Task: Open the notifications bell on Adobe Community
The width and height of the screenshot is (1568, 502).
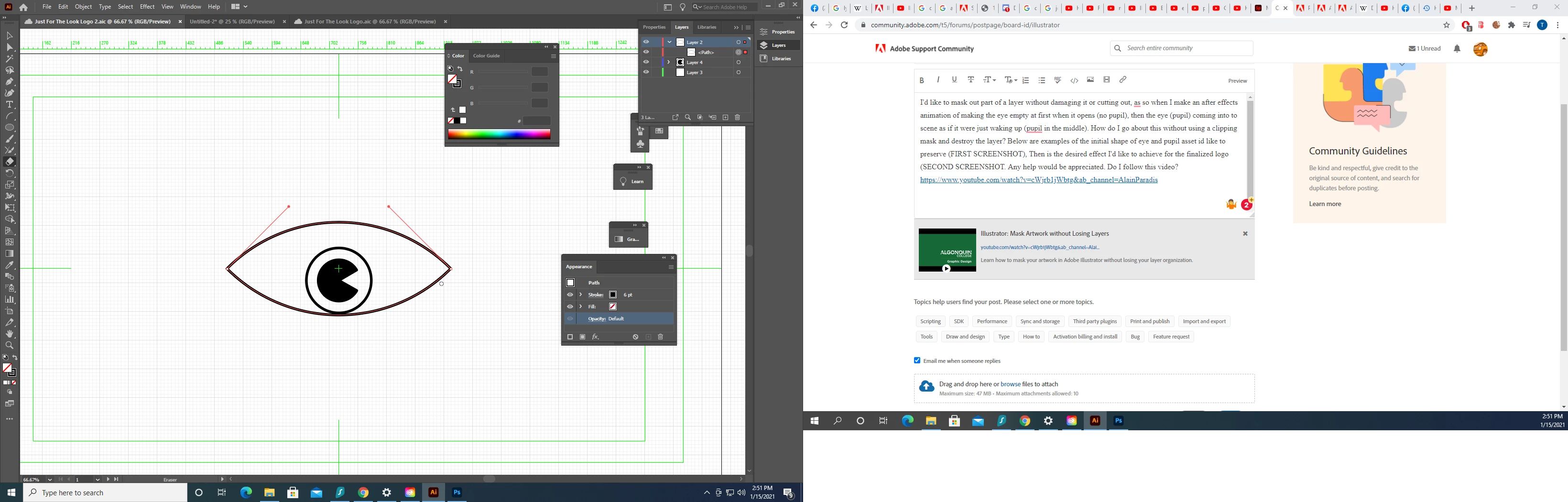Action: point(1457,49)
